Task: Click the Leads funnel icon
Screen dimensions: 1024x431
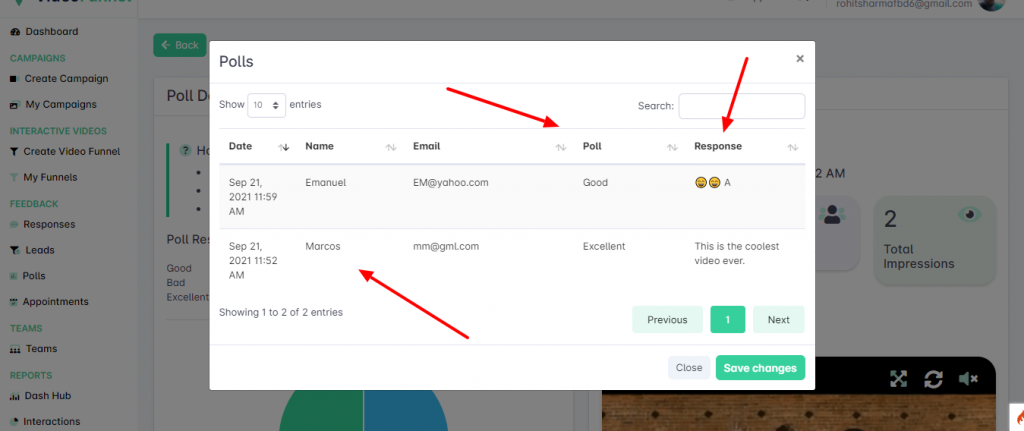Action: pos(14,250)
